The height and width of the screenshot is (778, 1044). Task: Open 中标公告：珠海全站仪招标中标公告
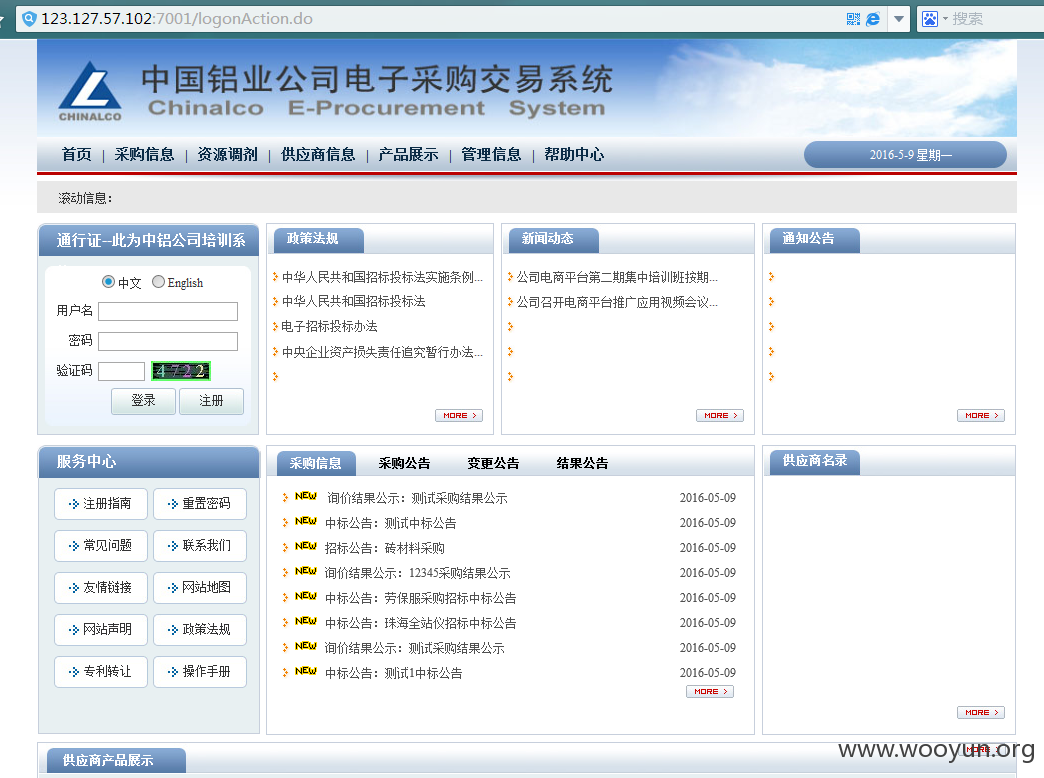pyautogui.click(x=420, y=623)
